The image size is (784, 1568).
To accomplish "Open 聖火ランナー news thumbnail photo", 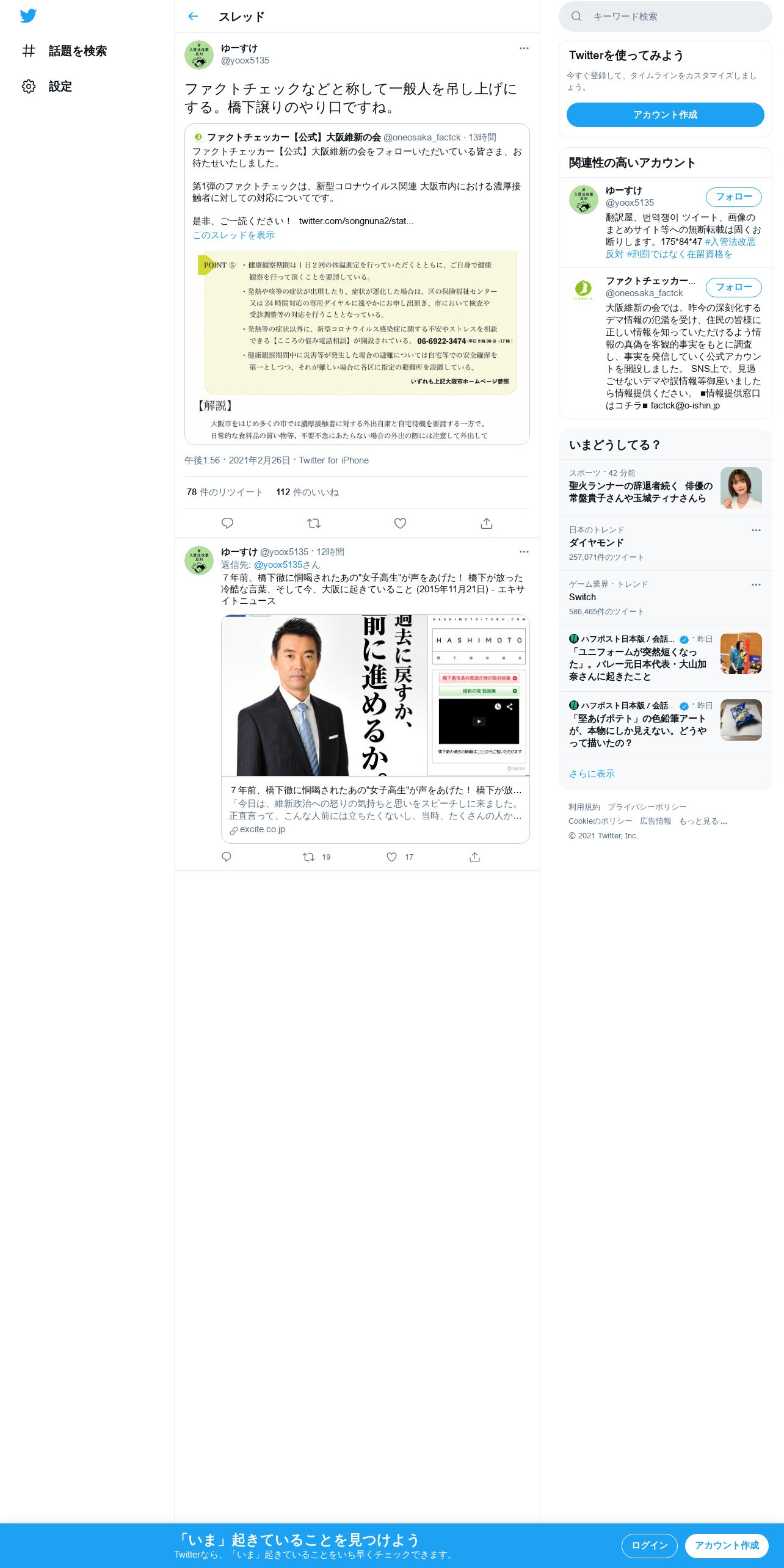I will click(x=741, y=488).
